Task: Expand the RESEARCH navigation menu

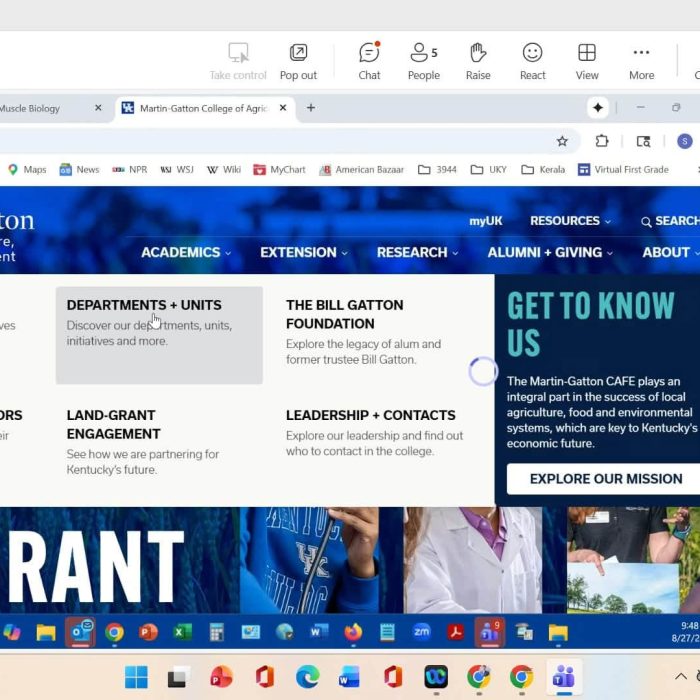Action: 417,253
